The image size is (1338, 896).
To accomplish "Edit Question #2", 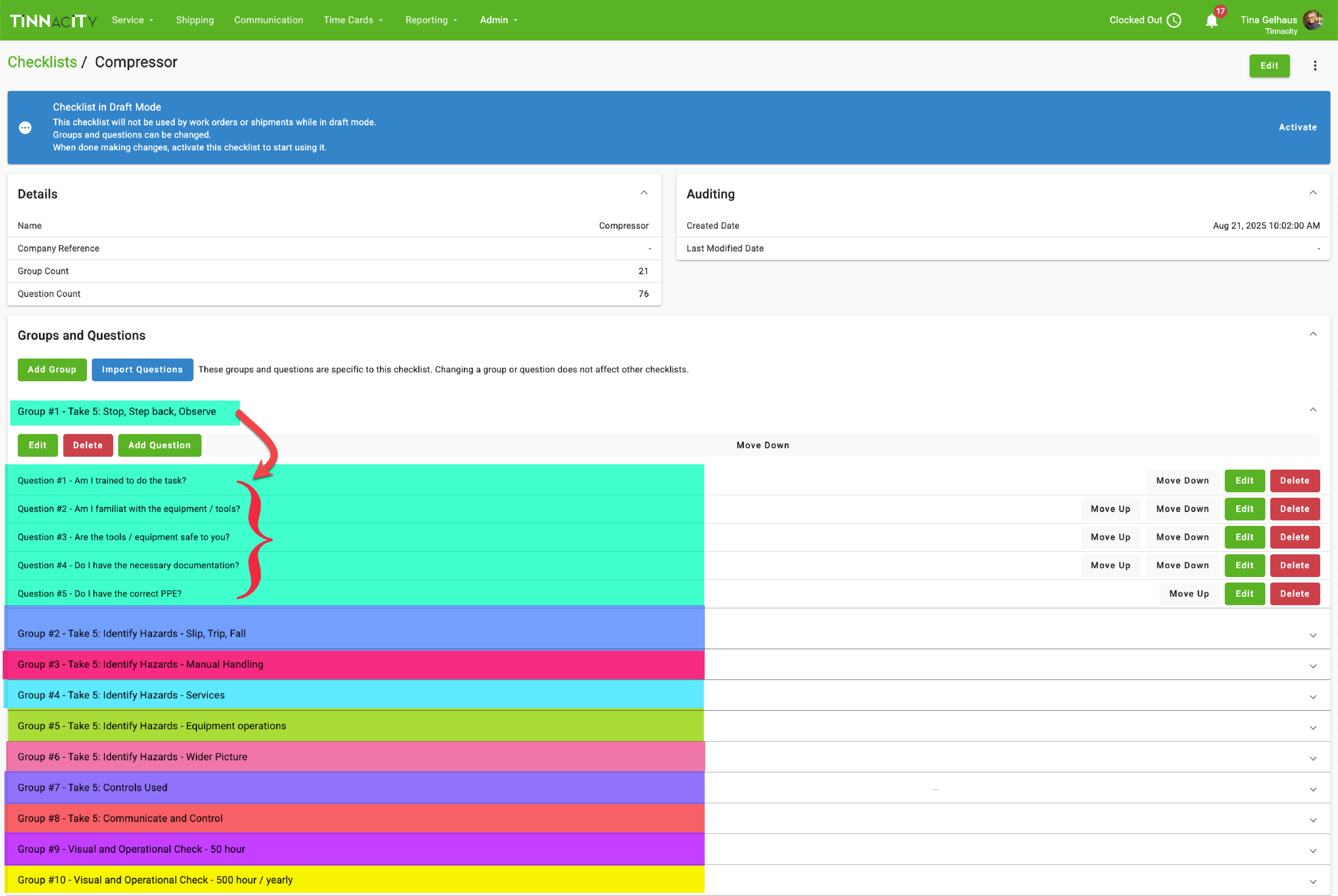I will [x=1244, y=508].
